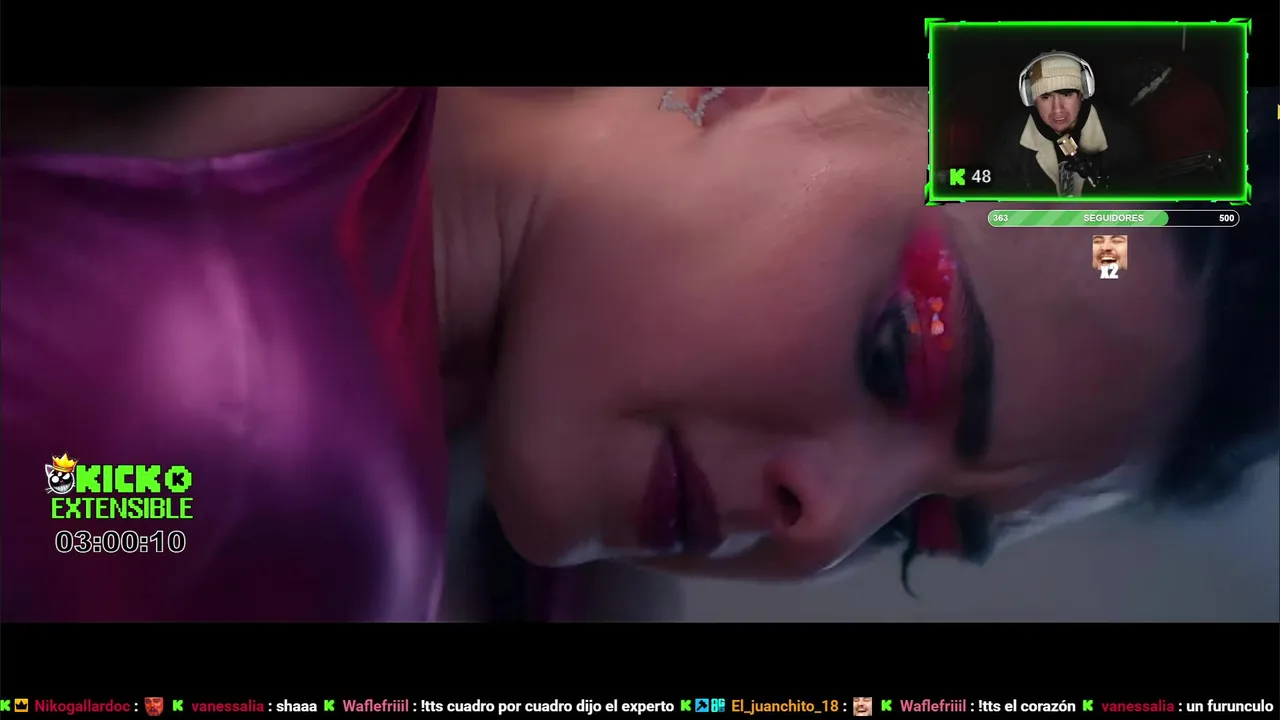Click the SEGUIDORES followers progress bar

[1113, 218]
